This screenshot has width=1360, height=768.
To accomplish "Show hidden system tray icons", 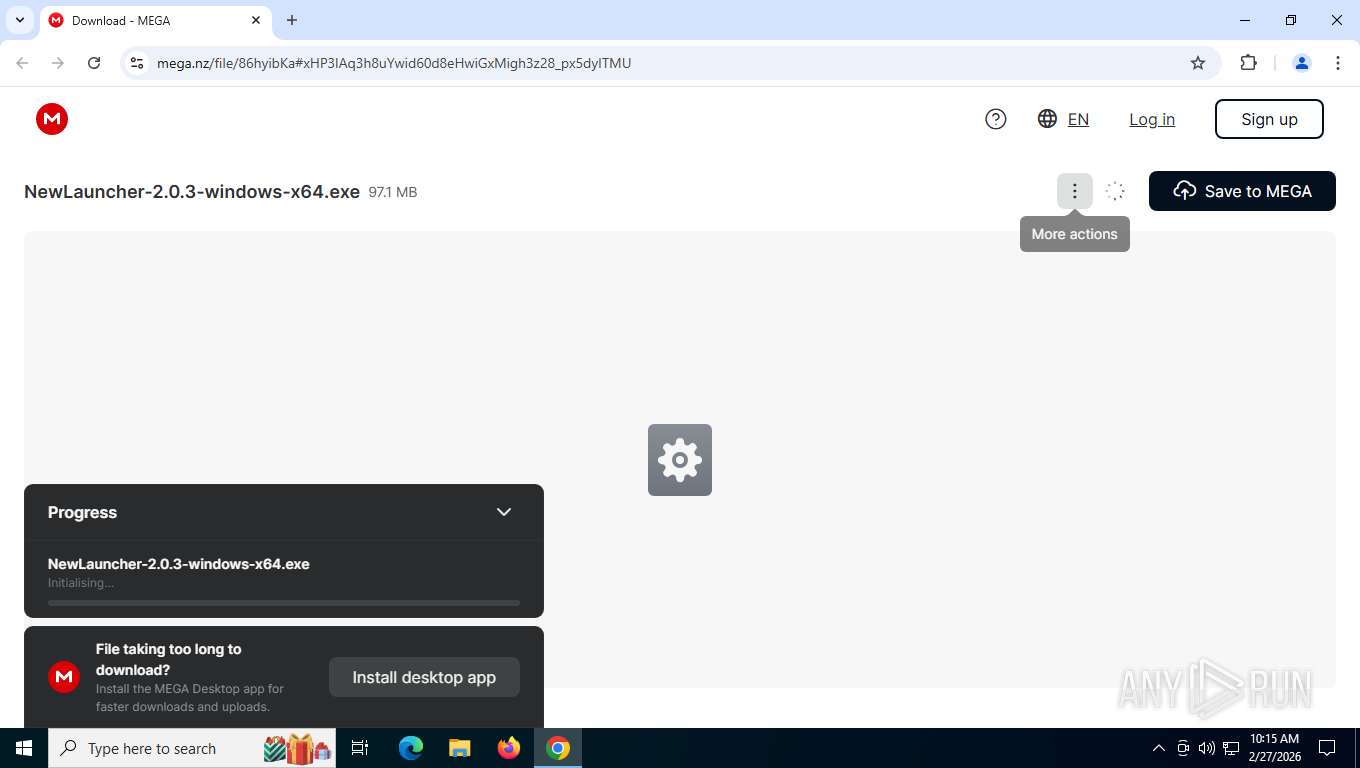I will point(1159,748).
